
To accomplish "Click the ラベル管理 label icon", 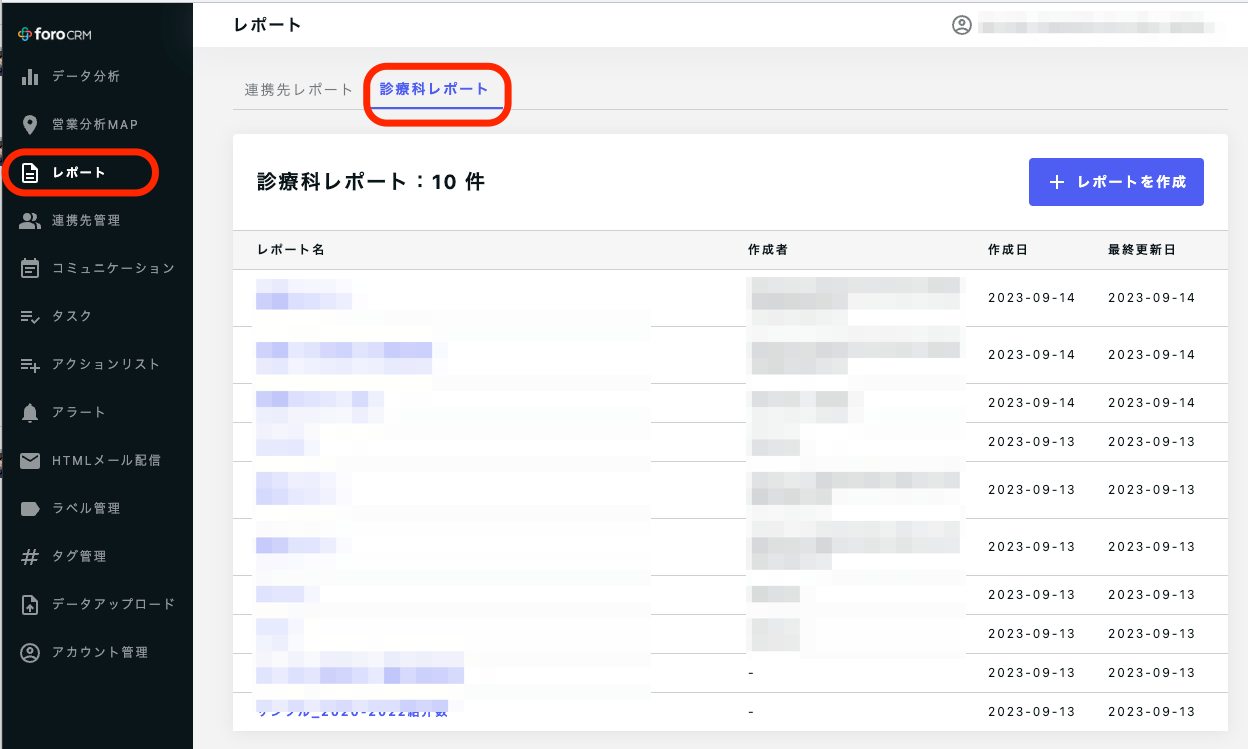I will (x=30, y=508).
